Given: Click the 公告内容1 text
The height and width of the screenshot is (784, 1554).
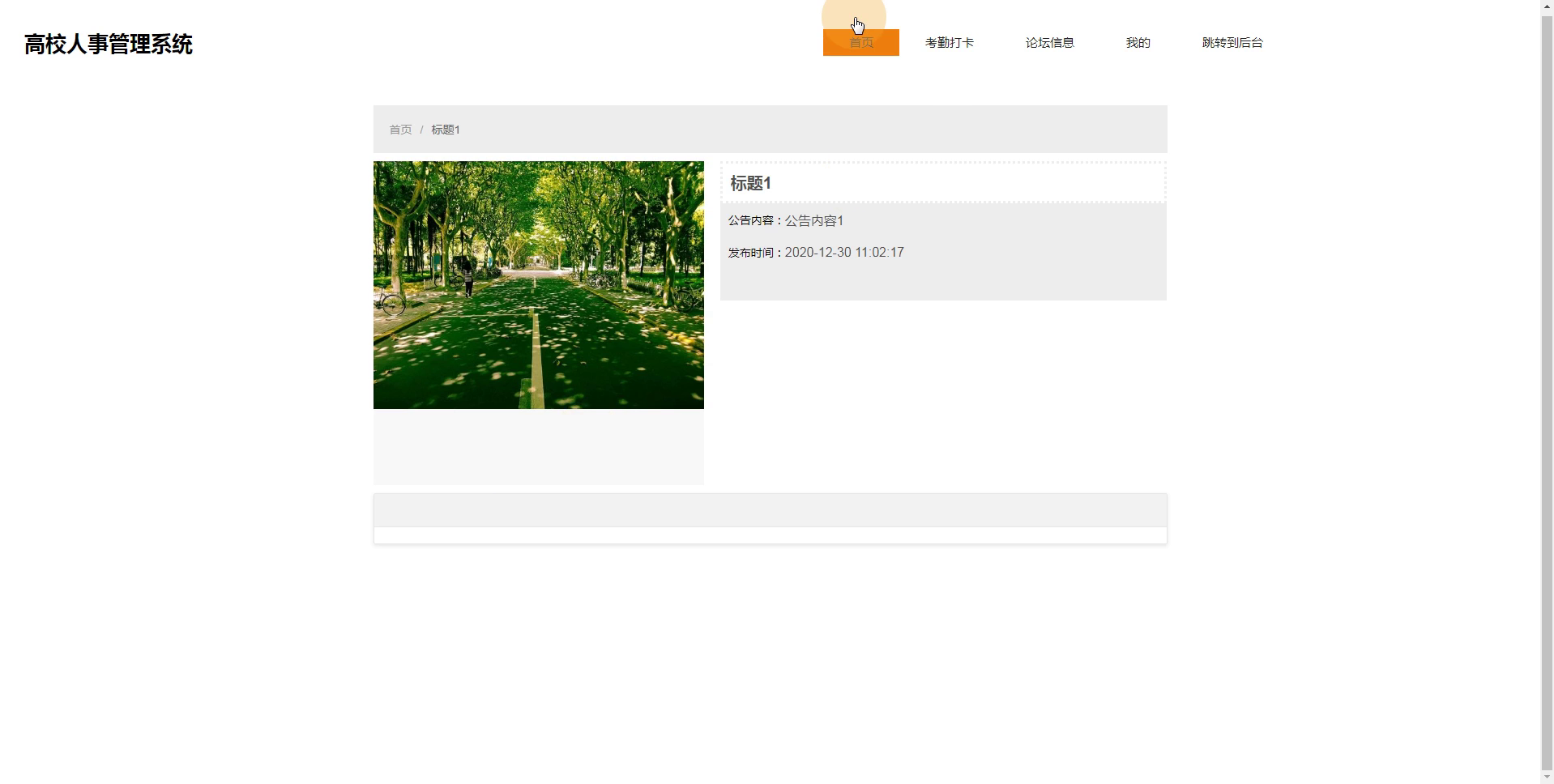Looking at the screenshot, I should [x=814, y=220].
